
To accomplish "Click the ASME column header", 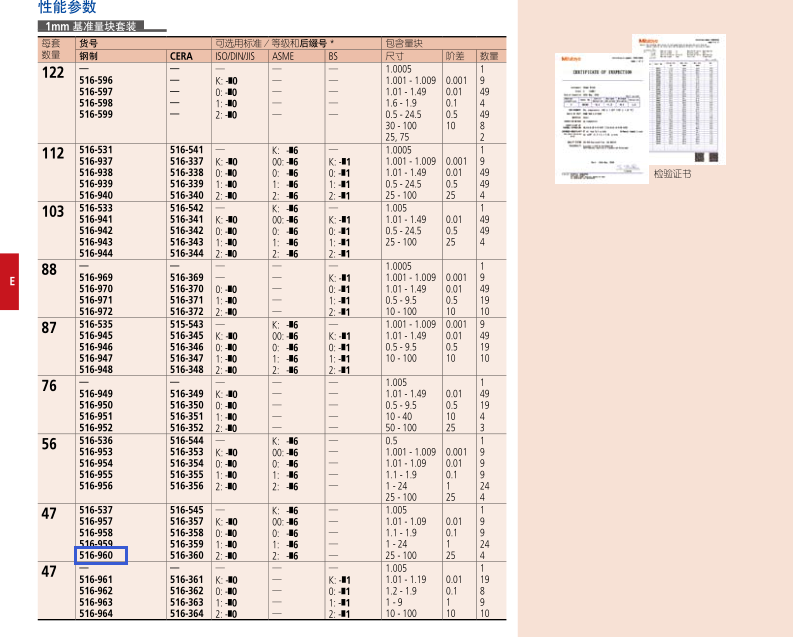I will 283,56.
